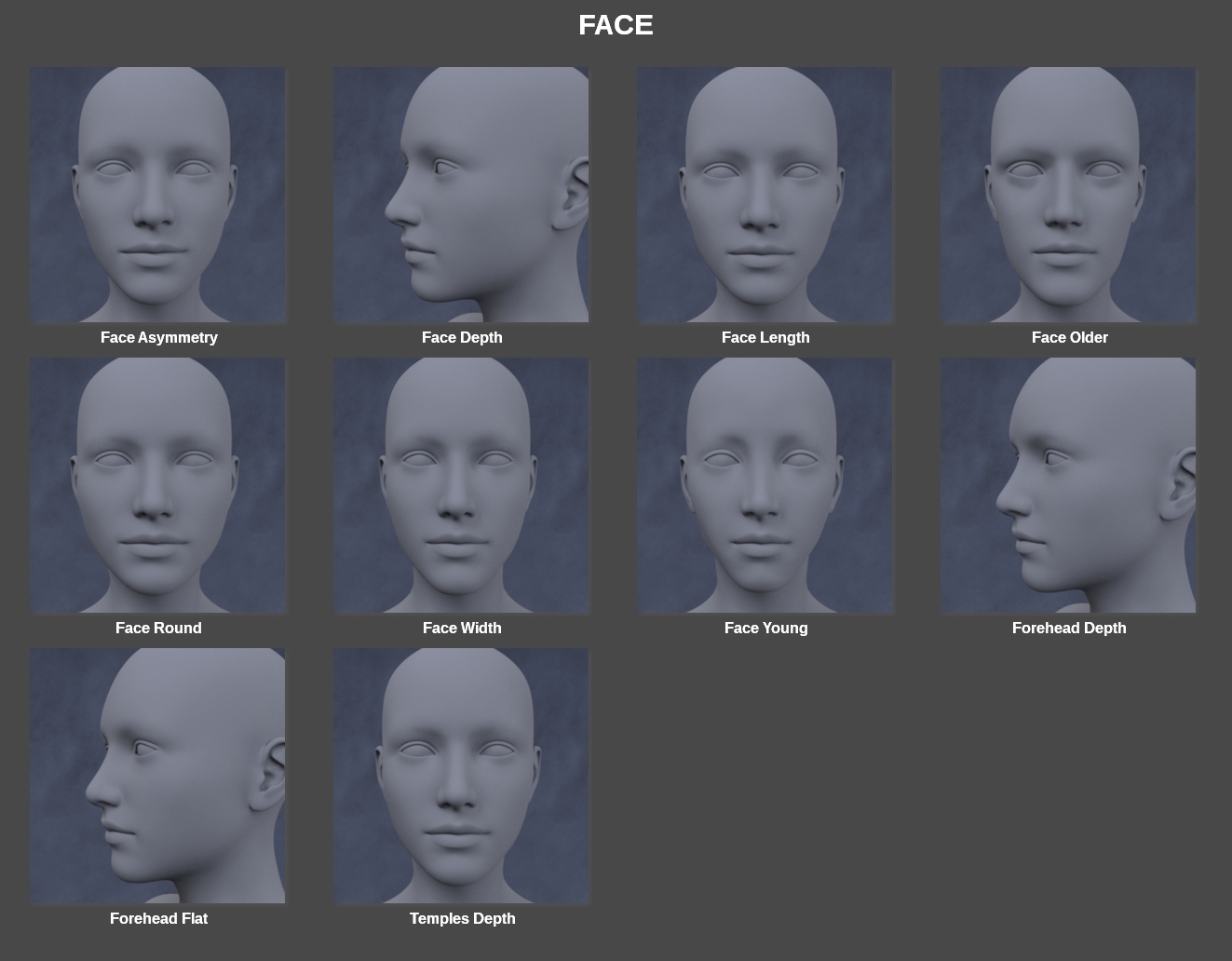Select the Face Length thumbnail

[765, 195]
